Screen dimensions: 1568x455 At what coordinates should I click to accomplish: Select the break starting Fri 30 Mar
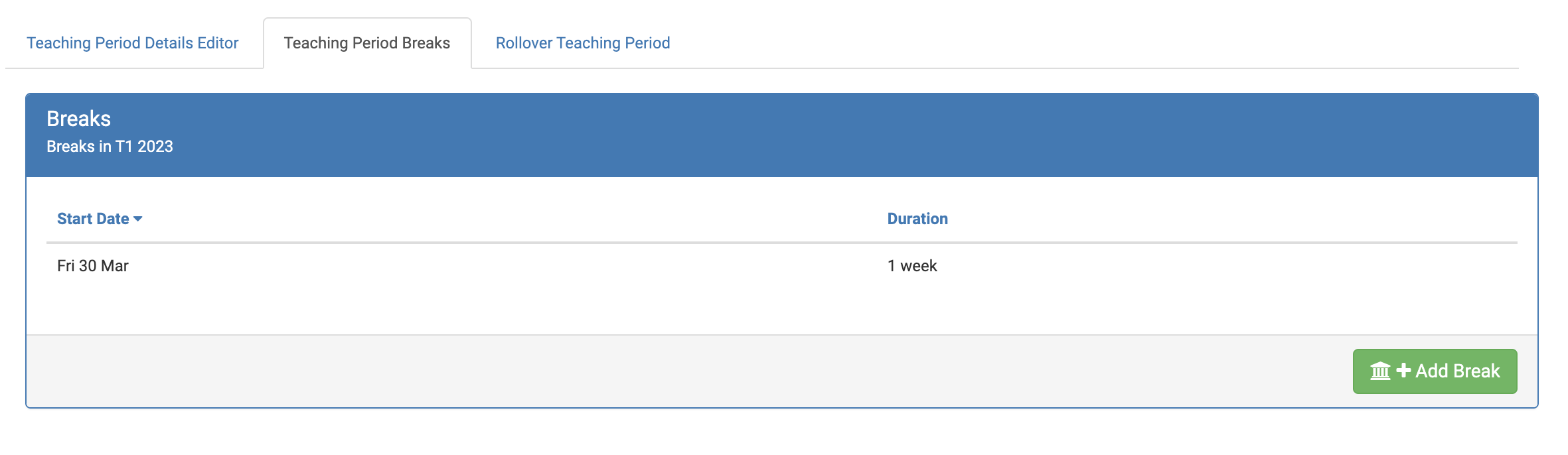[x=92, y=266]
